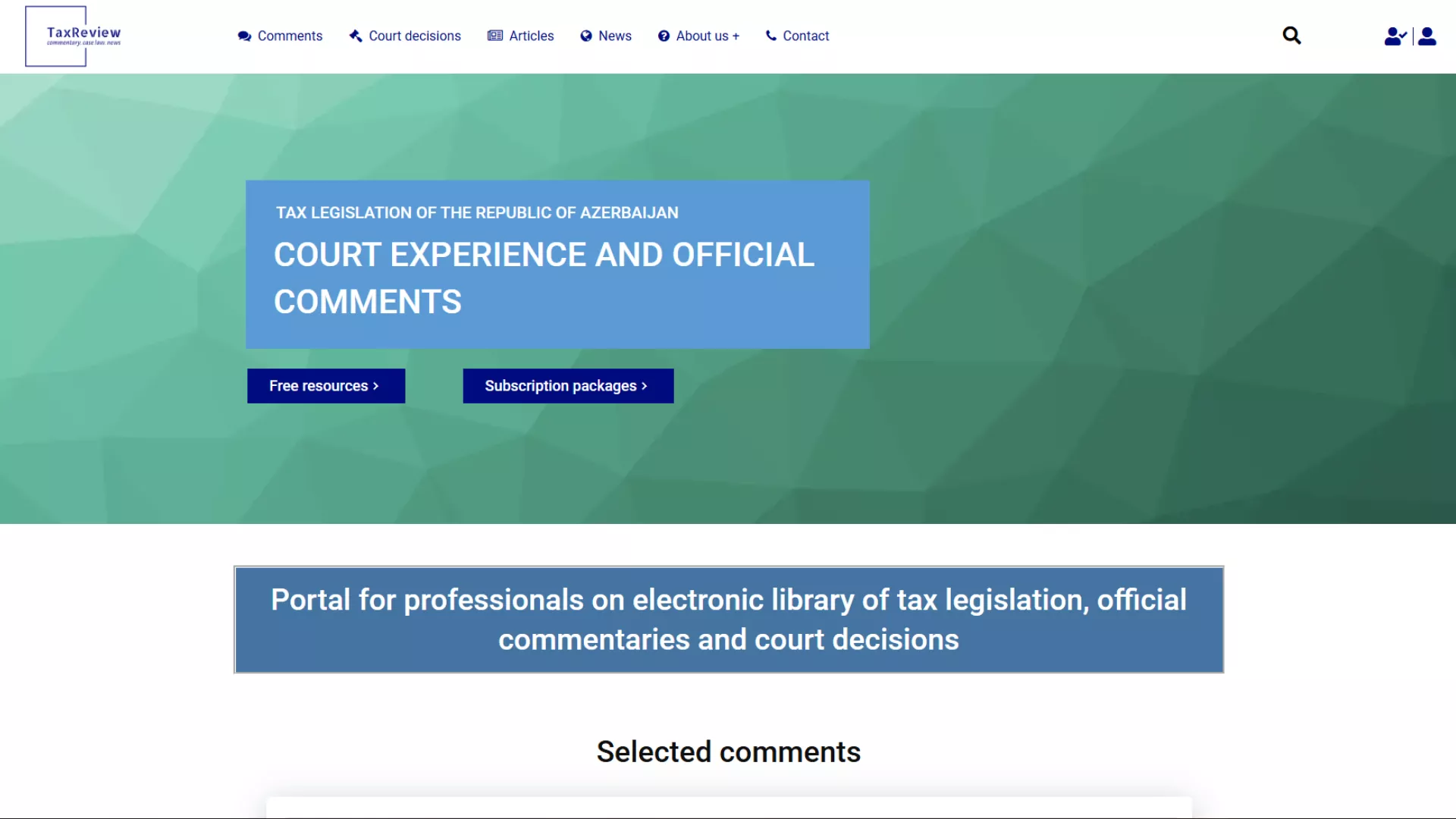Click the Portal for professionals blue banner
The image size is (1456, 819).
tap(728, 620)
